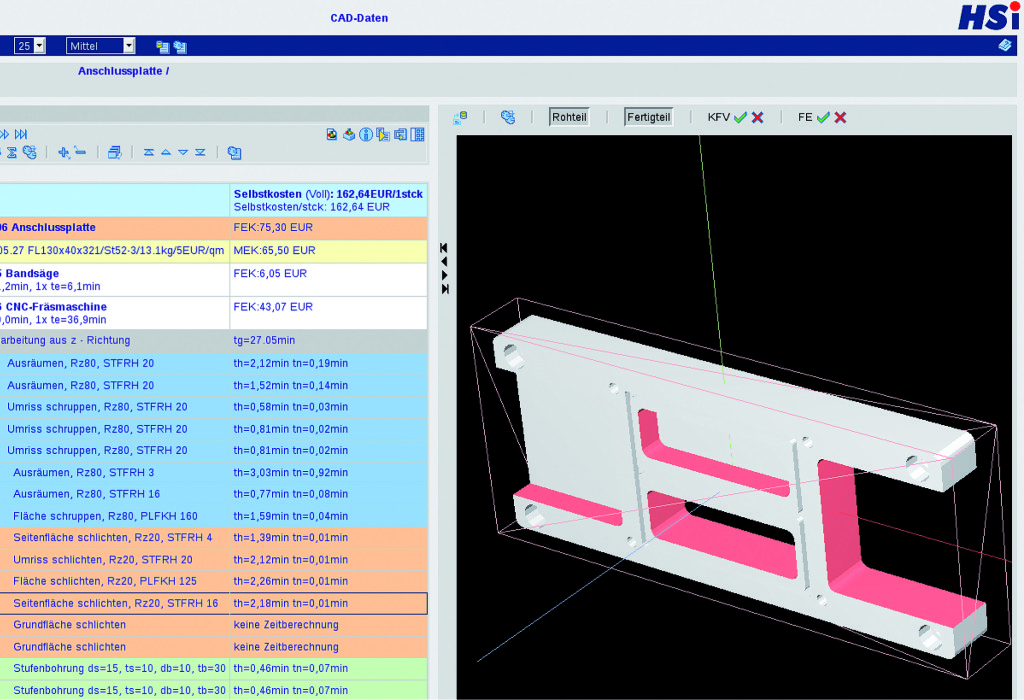Open the Mittel dropdown
The width and height of the screenshot is (1024, 700).
[x=101, y=46]
